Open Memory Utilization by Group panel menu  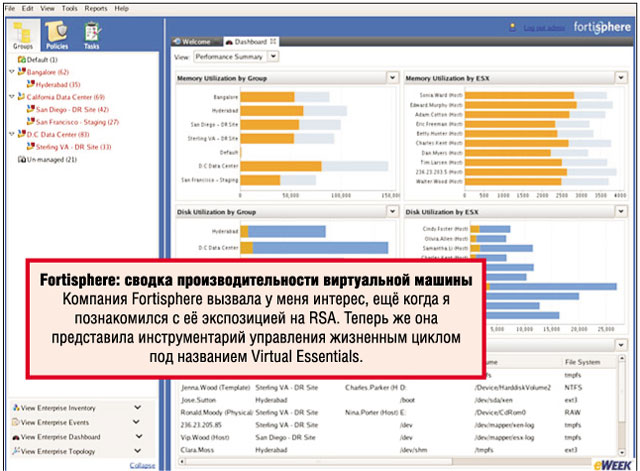click(392, 77)
